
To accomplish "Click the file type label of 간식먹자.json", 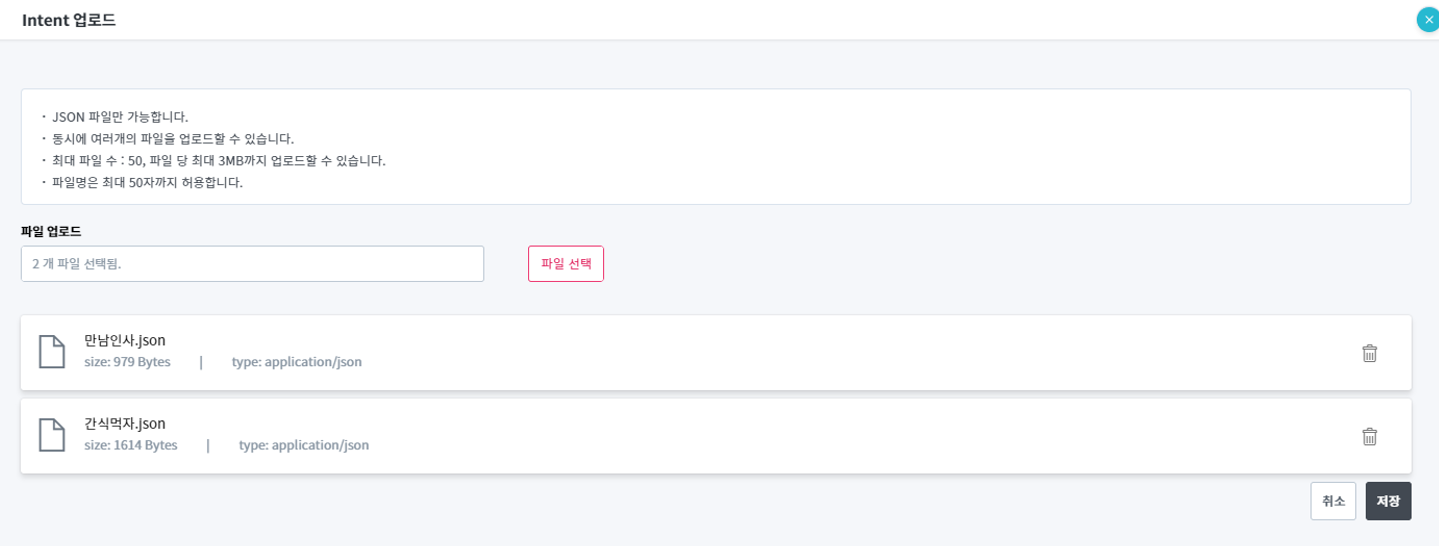I will pos(304,445).
